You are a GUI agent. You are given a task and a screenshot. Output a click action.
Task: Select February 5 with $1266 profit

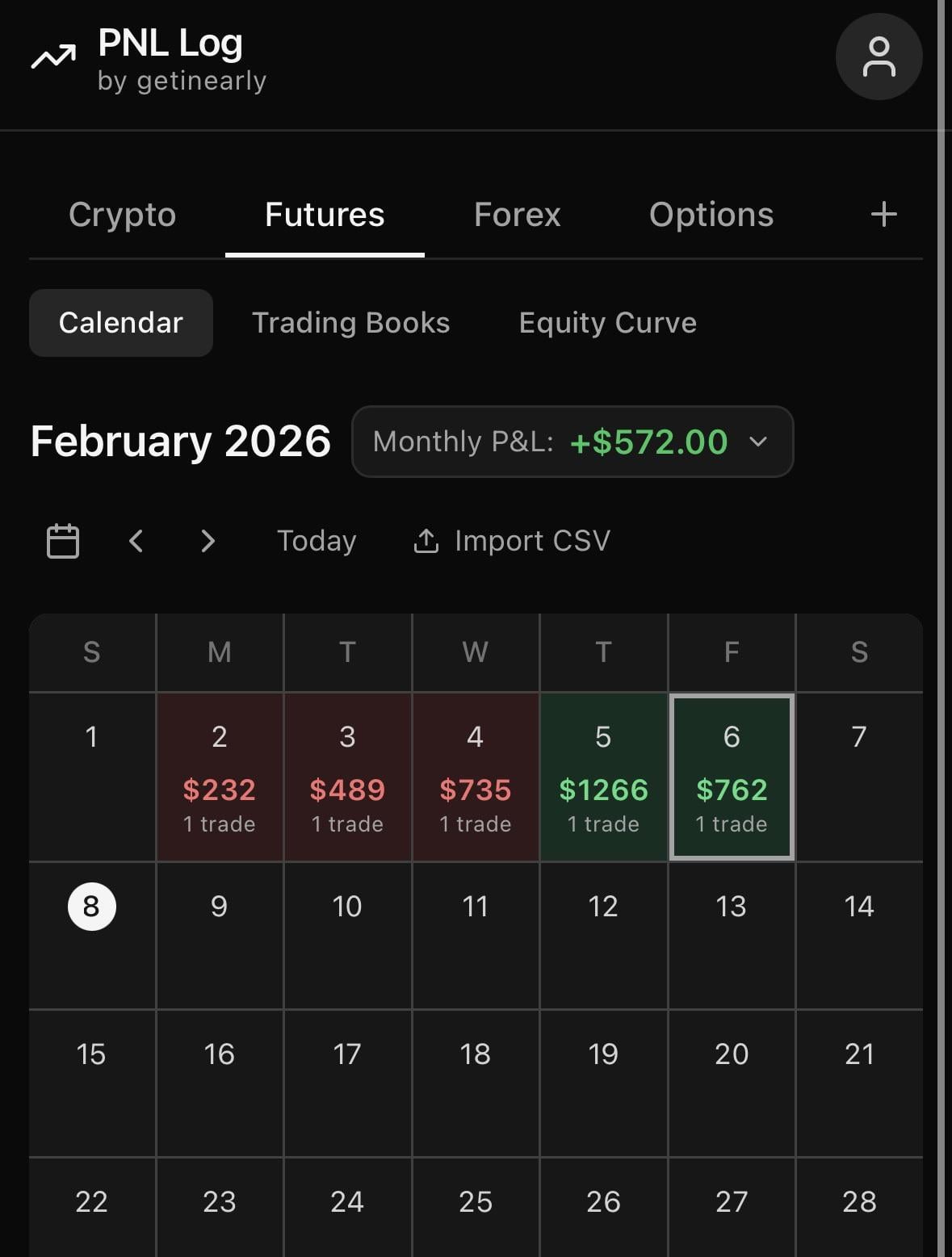point(603,777)
